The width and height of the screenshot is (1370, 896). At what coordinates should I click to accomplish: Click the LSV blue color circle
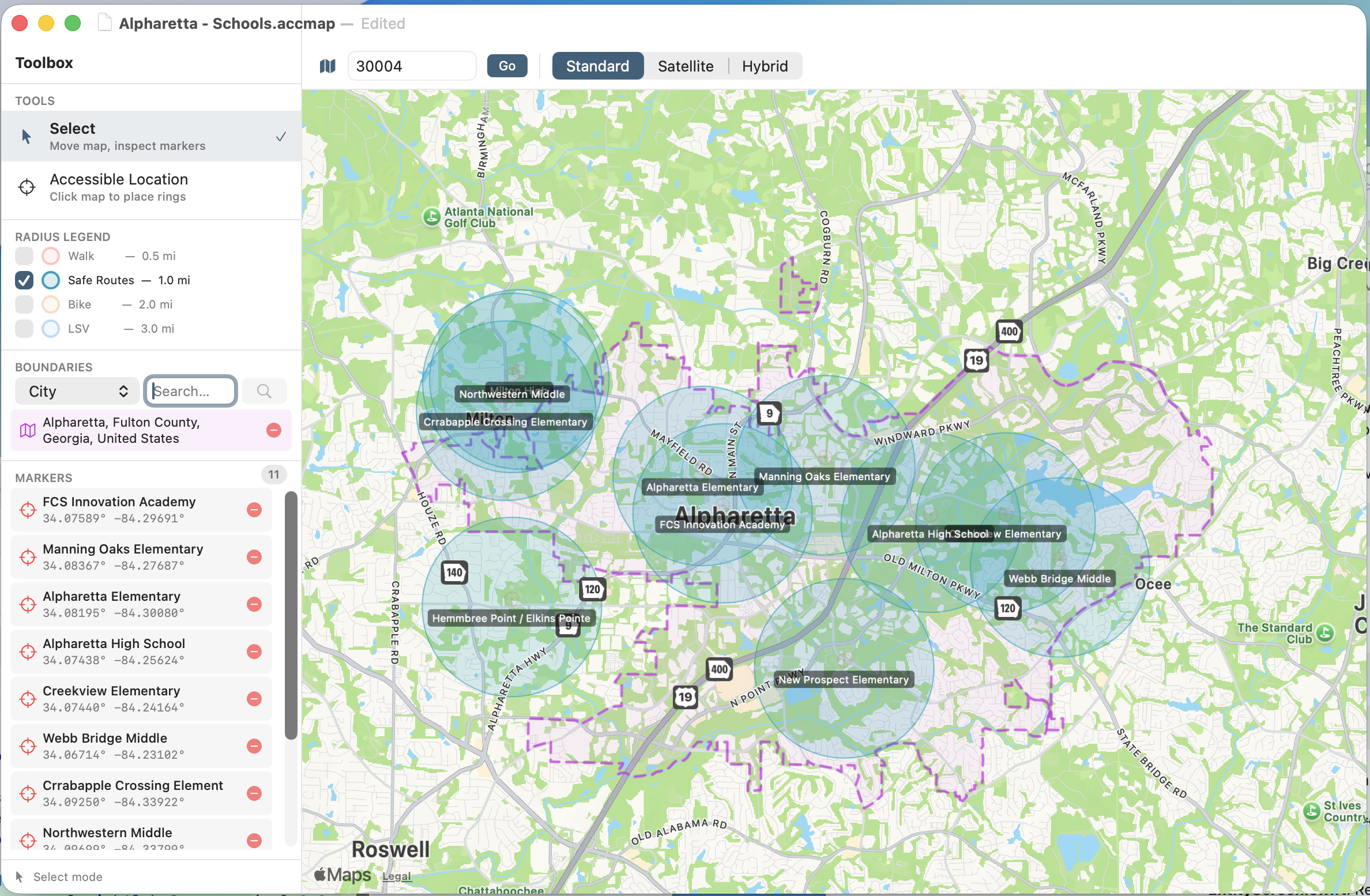click(51, 329)
